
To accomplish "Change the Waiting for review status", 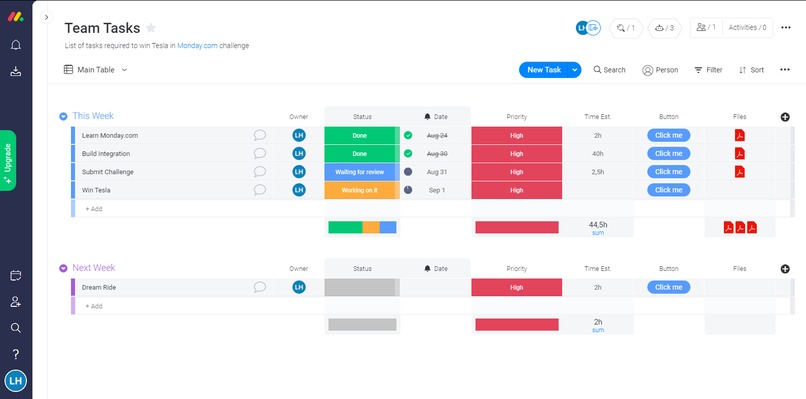I will (x=362, y=172).
